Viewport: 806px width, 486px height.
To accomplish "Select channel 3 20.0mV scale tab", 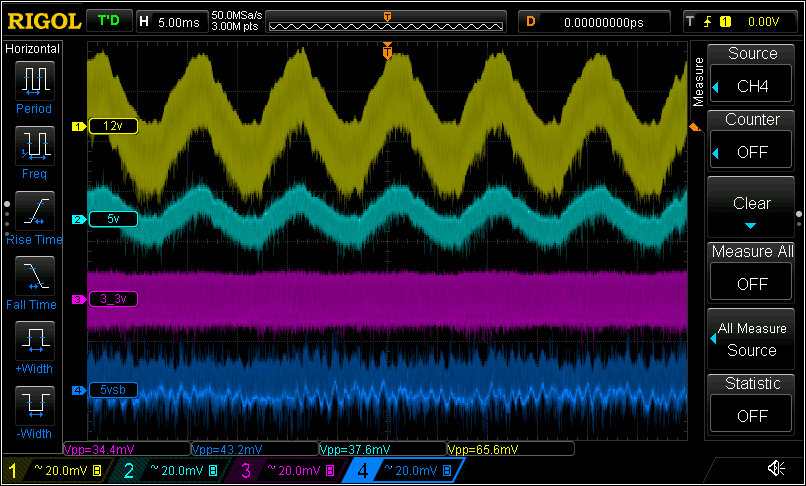I will point(290,470).
